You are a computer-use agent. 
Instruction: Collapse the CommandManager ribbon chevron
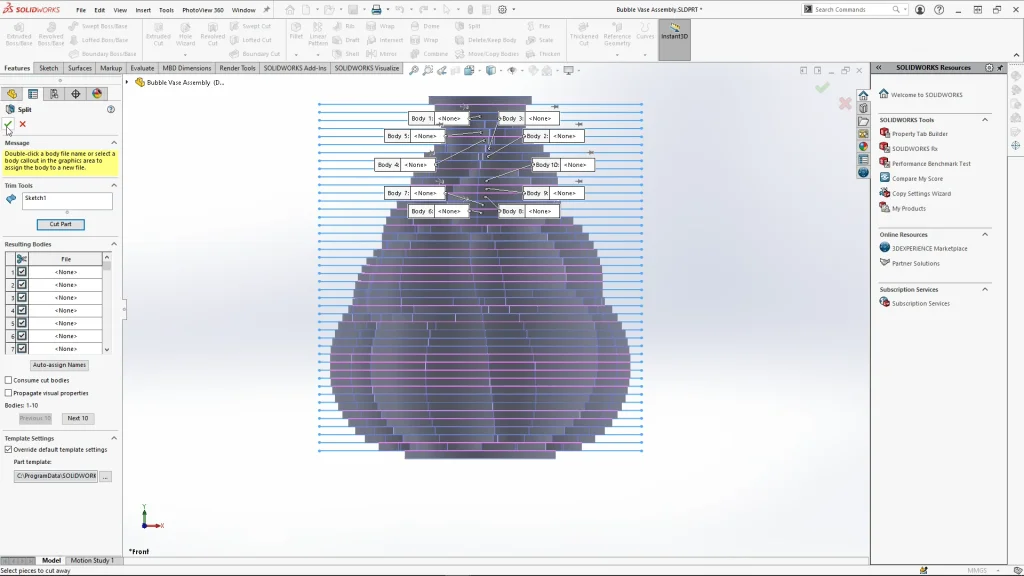coord(1016,56)
